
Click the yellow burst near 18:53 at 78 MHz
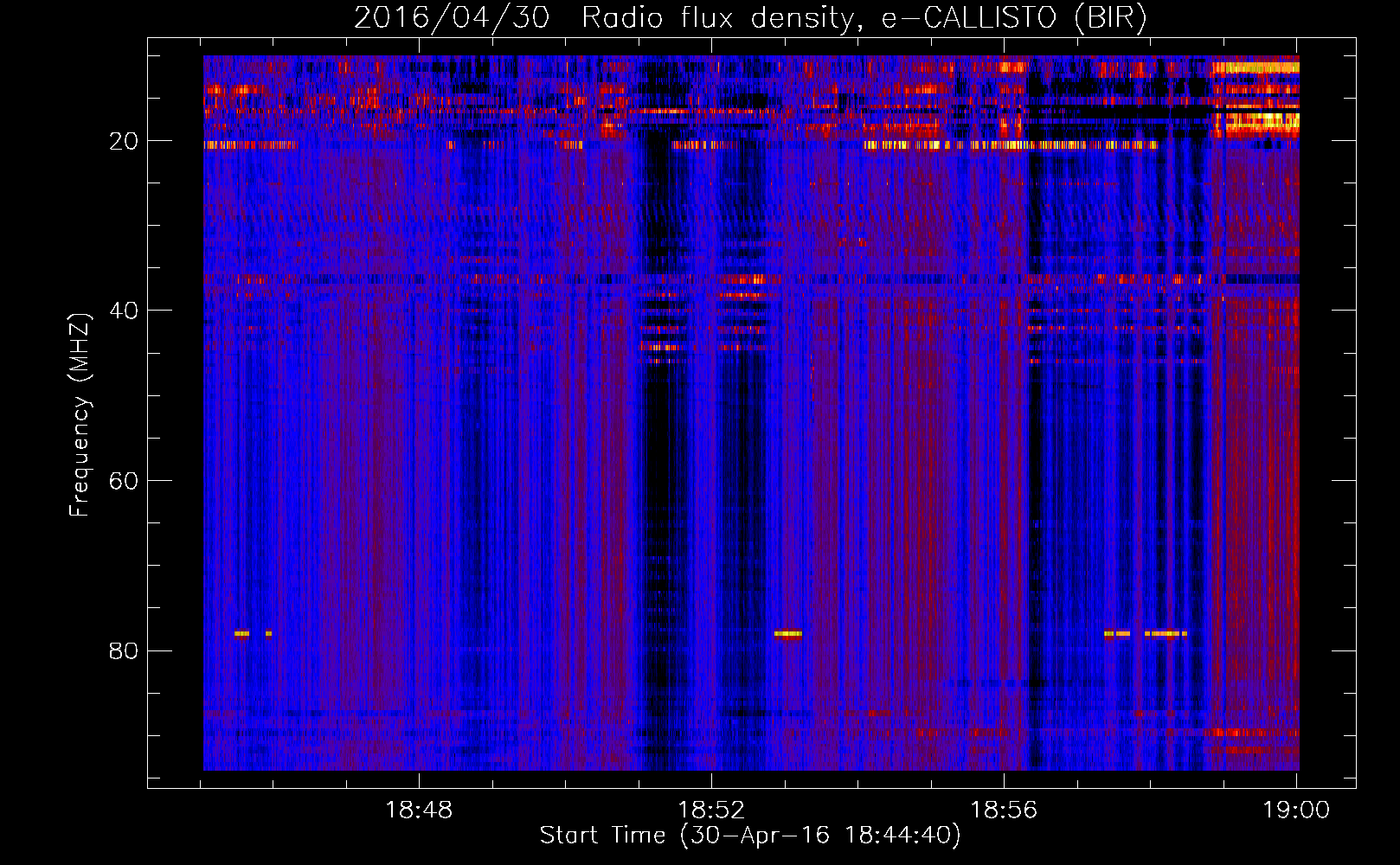pyautogui.click(x=788, y=634)
